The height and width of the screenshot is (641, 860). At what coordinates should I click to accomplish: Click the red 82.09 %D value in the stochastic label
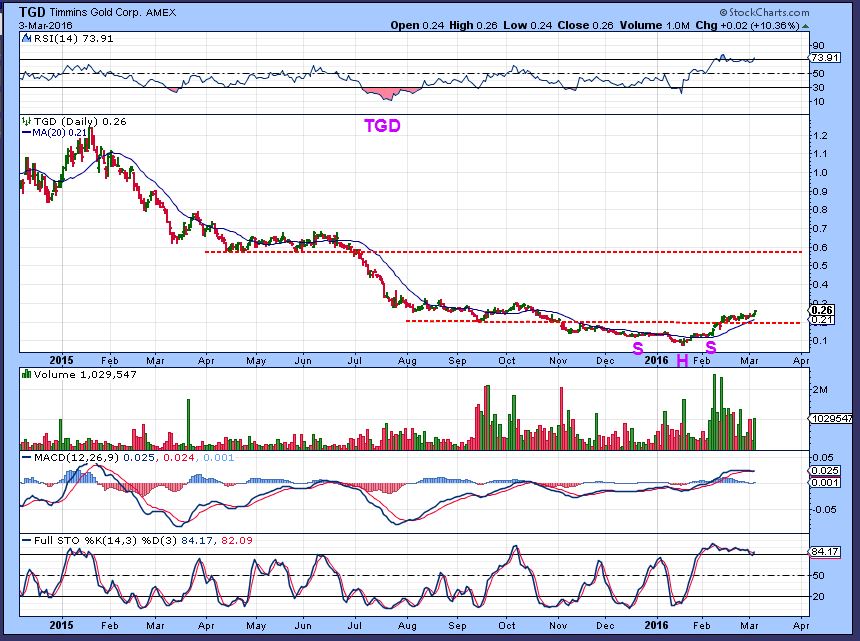click(x=236, y=541)
